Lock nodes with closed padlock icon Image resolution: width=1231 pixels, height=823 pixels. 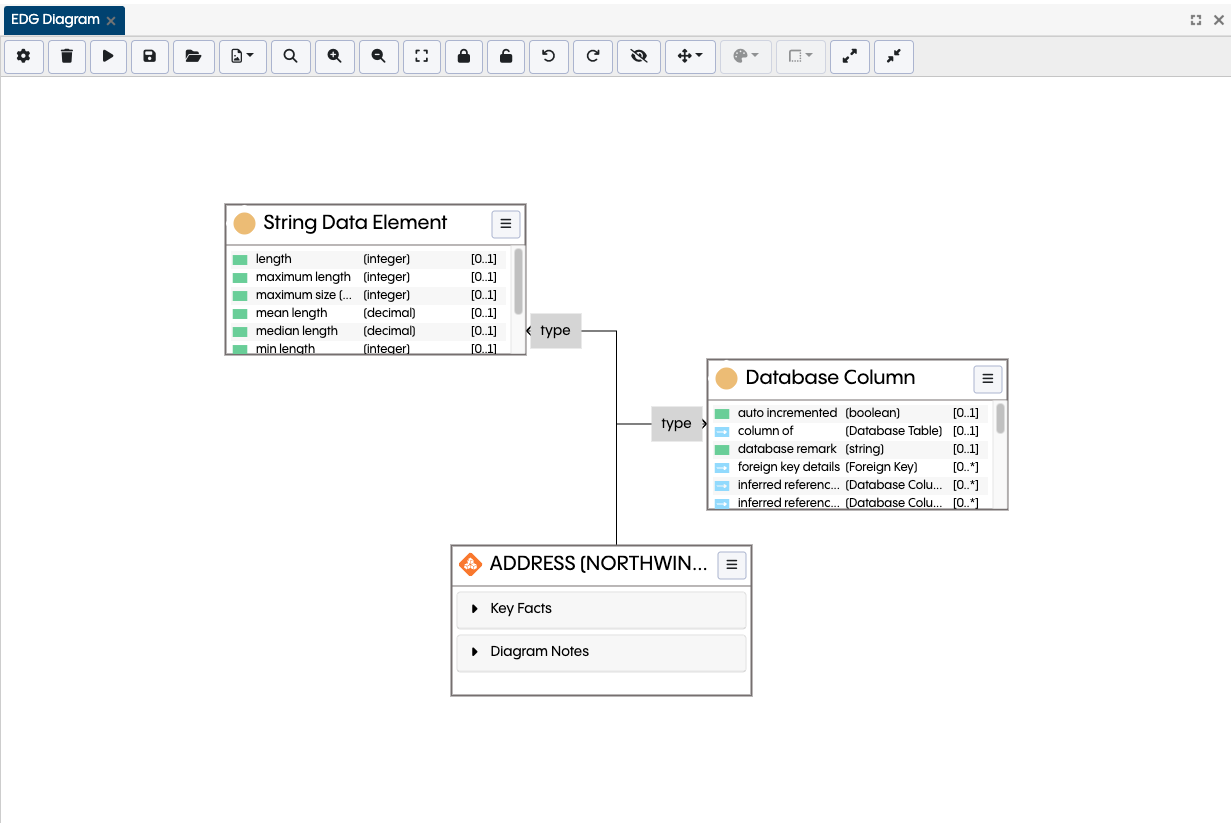[x=464, y=57]
